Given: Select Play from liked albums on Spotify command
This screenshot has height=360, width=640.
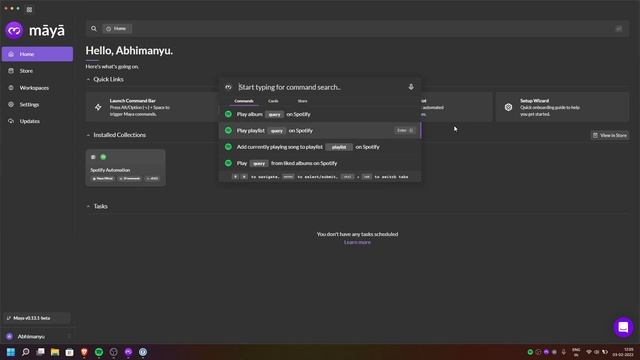Looking at the screenshot, I should [x=320, y=163].
